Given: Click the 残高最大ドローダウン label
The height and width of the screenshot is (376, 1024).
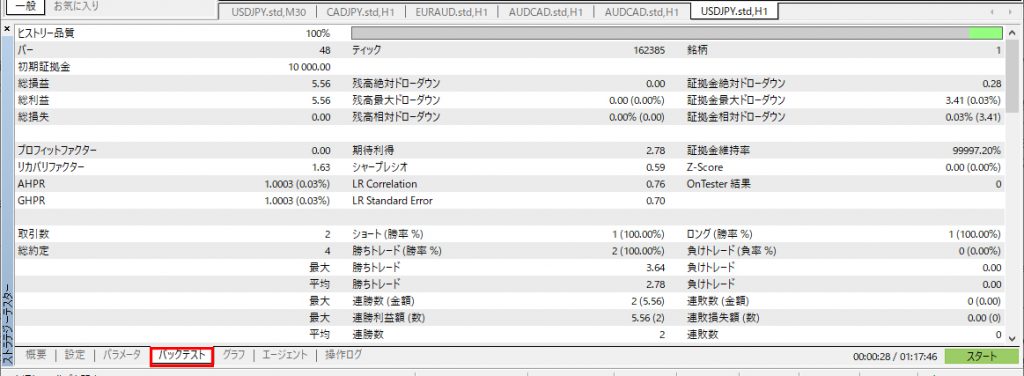Looking at the screenshot, I should 396,101.
